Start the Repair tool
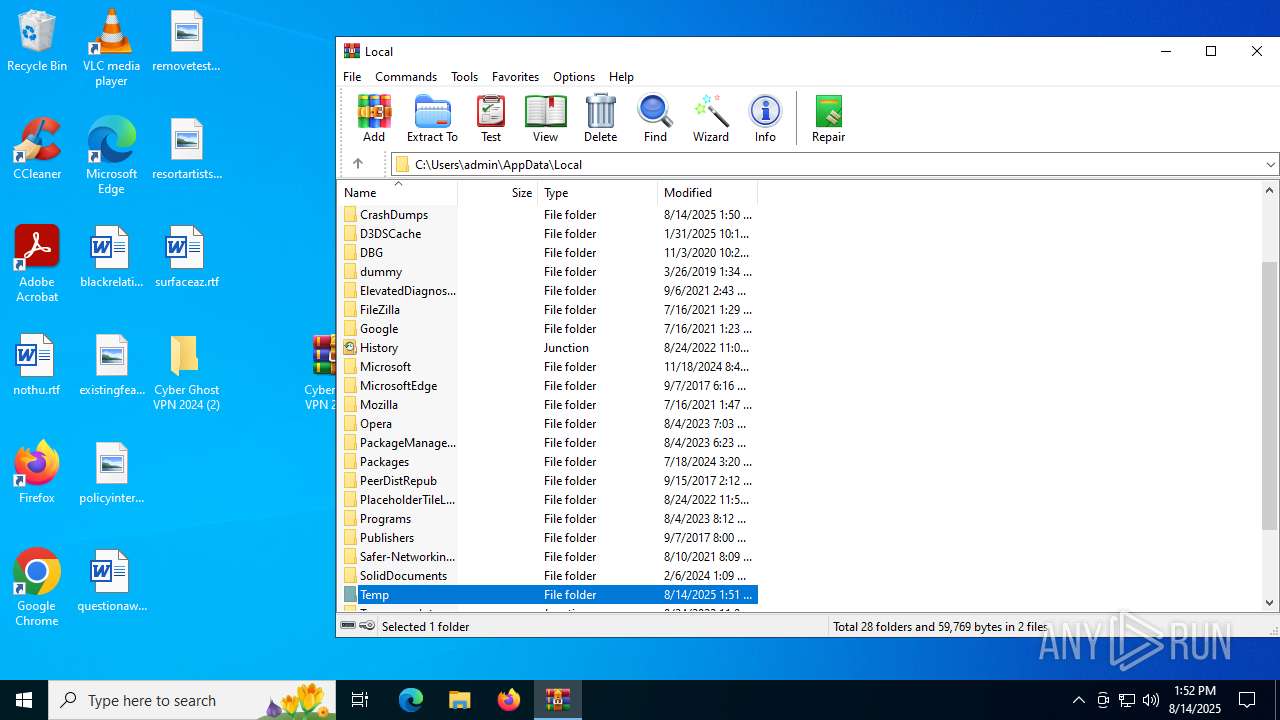Viewport: 1280px width, 720px height. [x=828, y=118]
